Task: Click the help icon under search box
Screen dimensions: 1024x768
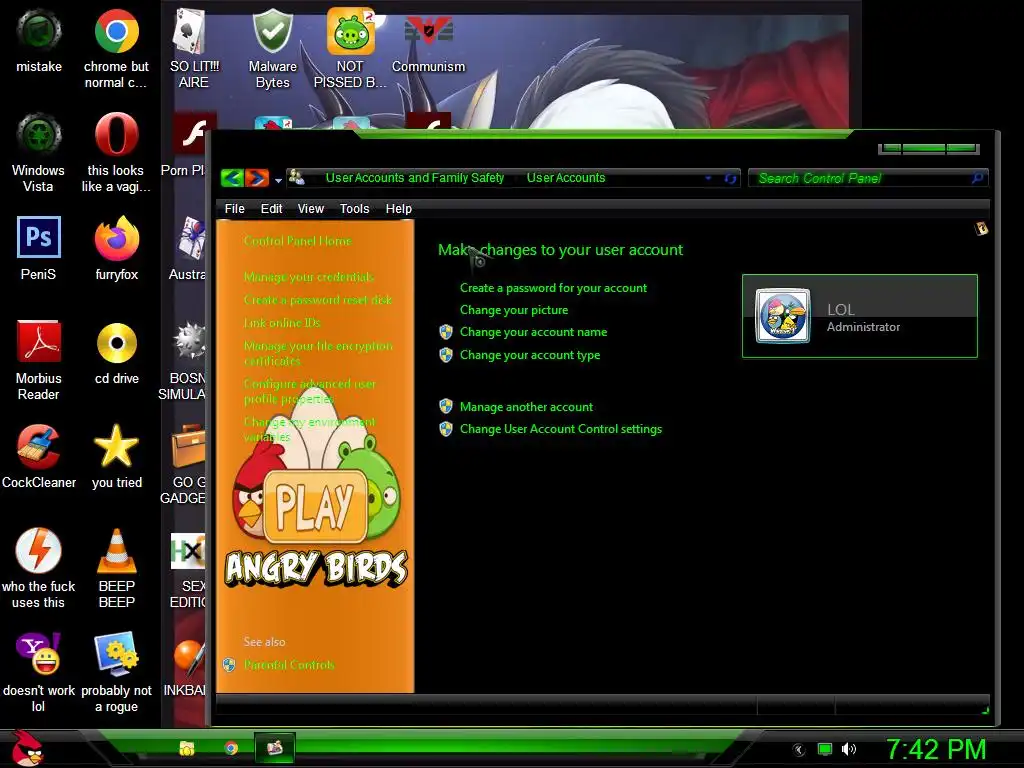Action: (x=981, y=229)
